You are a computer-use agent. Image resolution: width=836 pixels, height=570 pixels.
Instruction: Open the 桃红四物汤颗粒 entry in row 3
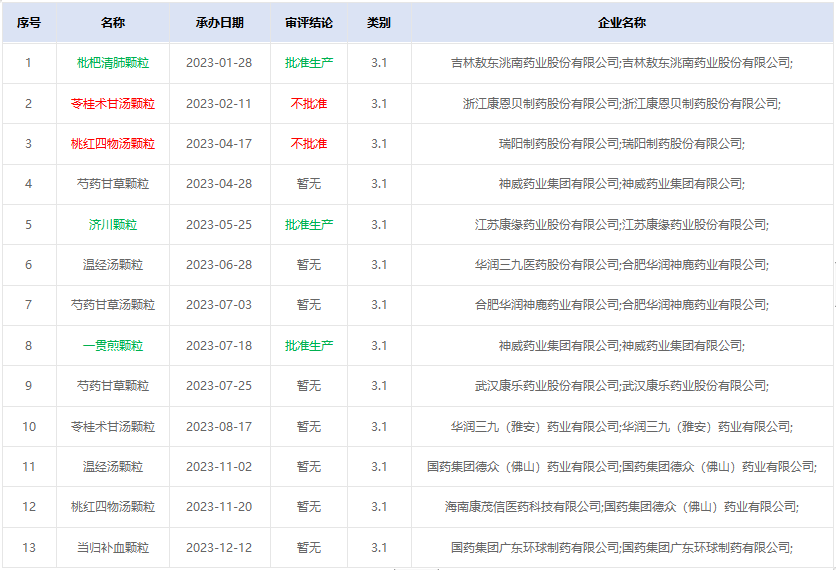click(113, 143)
